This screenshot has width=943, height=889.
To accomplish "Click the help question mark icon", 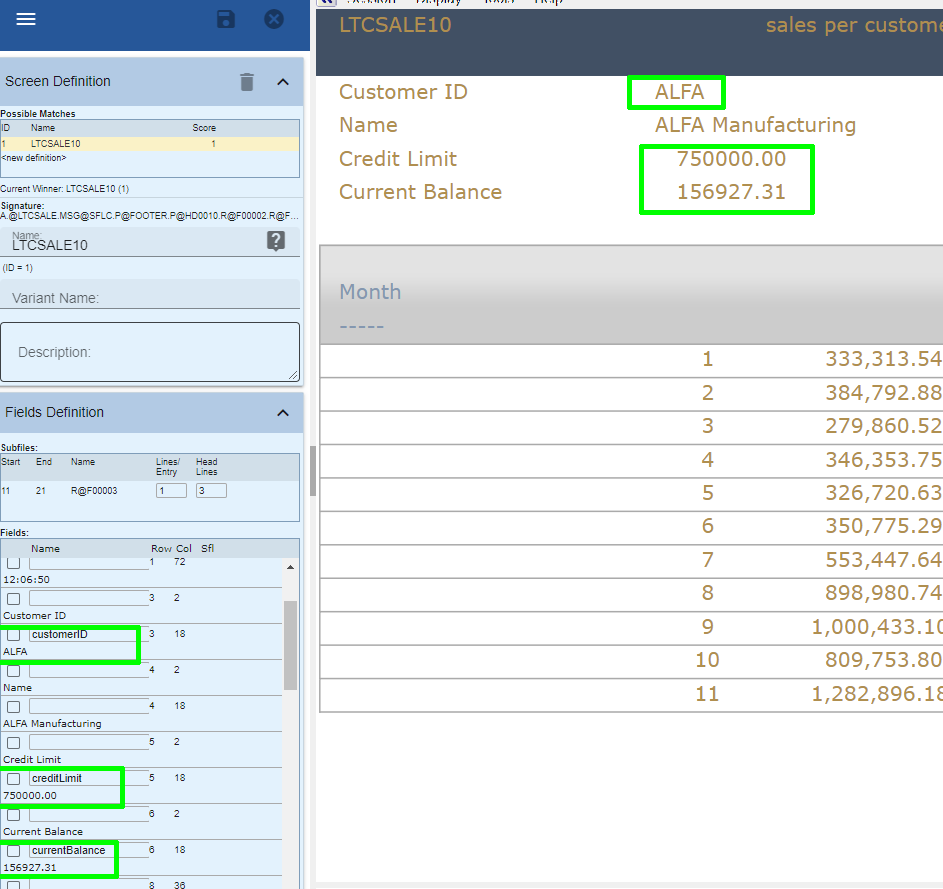I will click(276, 240).
